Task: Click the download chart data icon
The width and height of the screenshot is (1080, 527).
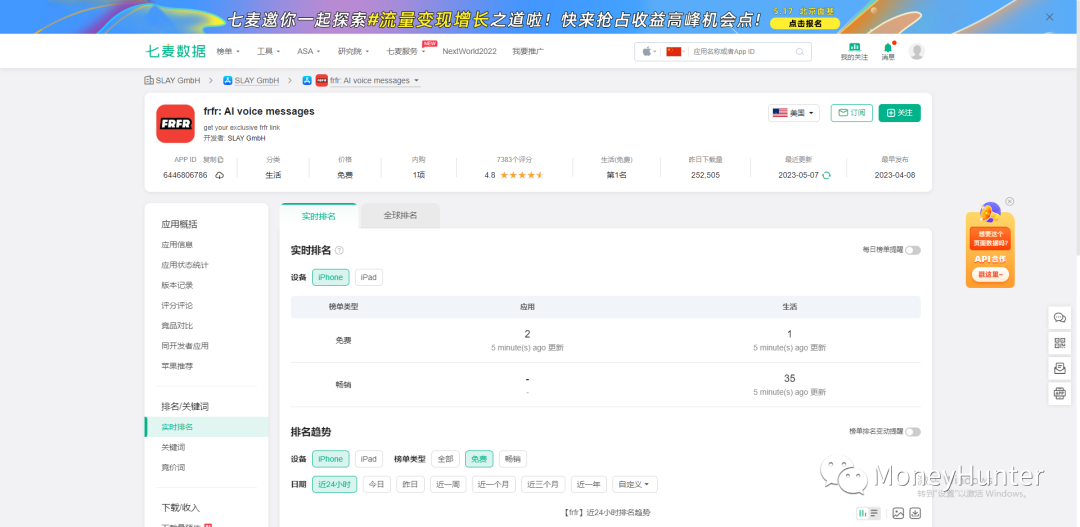Action: click(915, 513)
